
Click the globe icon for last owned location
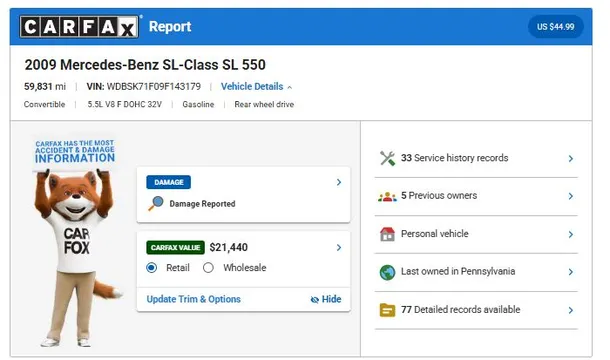point(387,272)
